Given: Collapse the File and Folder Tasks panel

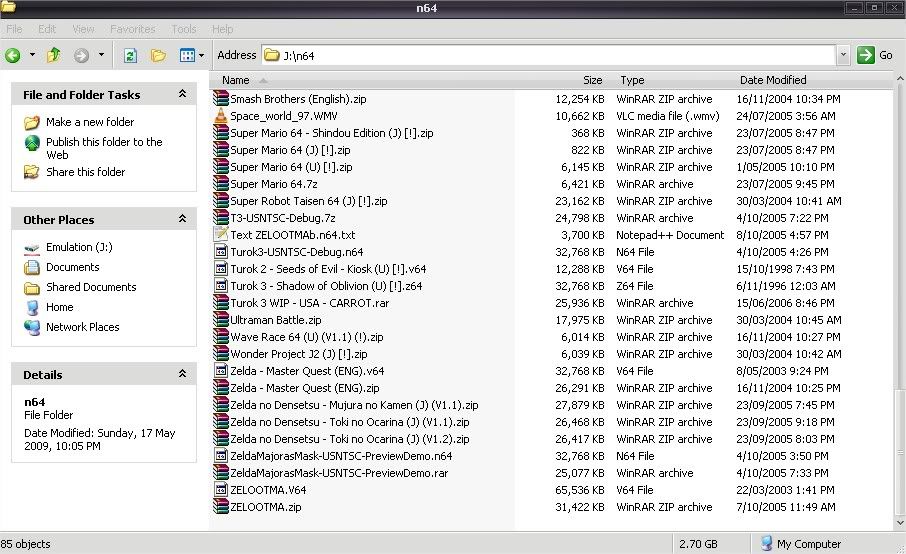Looking at the screenshot, I should coord(183,94).
